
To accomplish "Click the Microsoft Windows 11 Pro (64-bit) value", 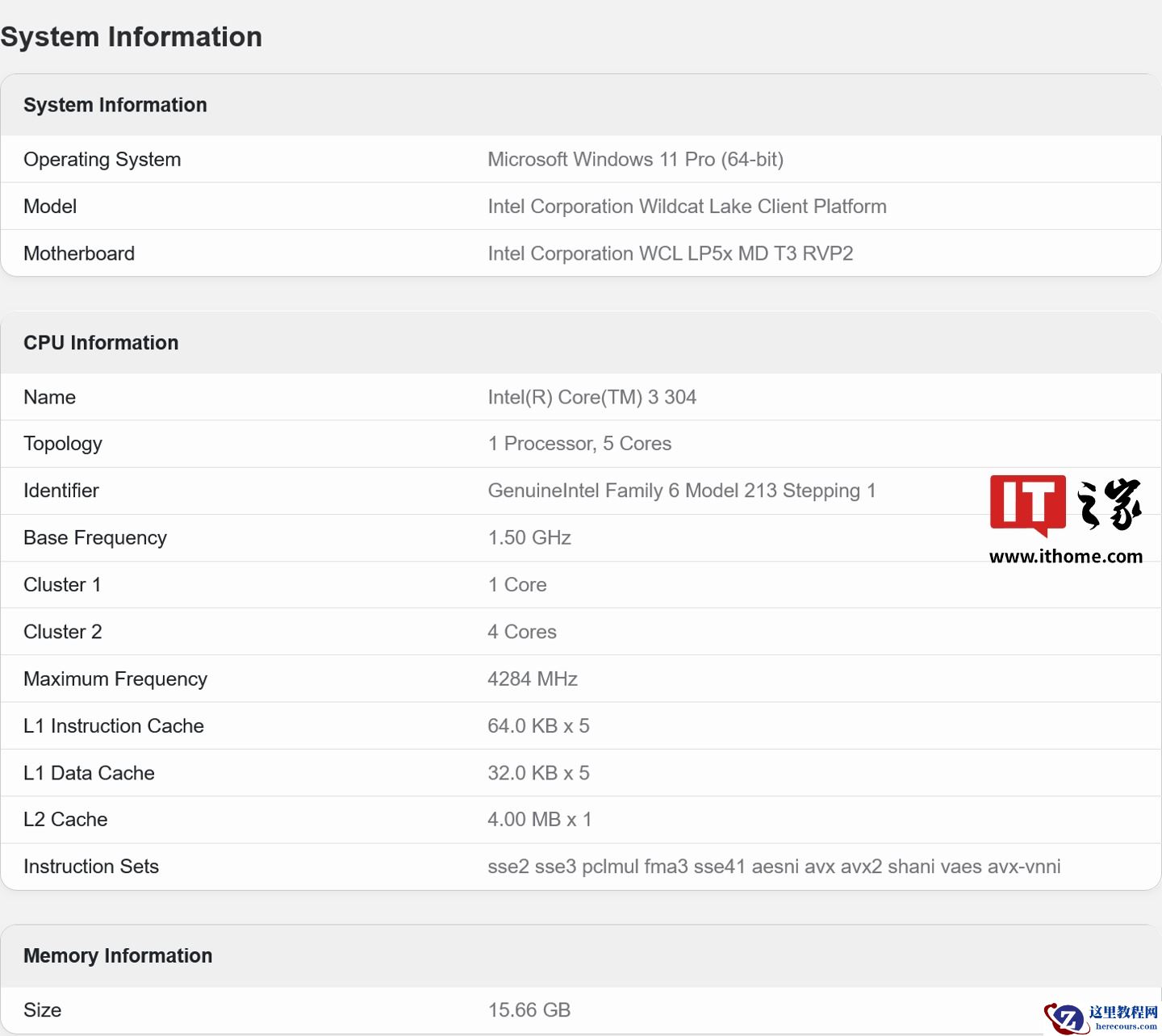I will [636, 159].
